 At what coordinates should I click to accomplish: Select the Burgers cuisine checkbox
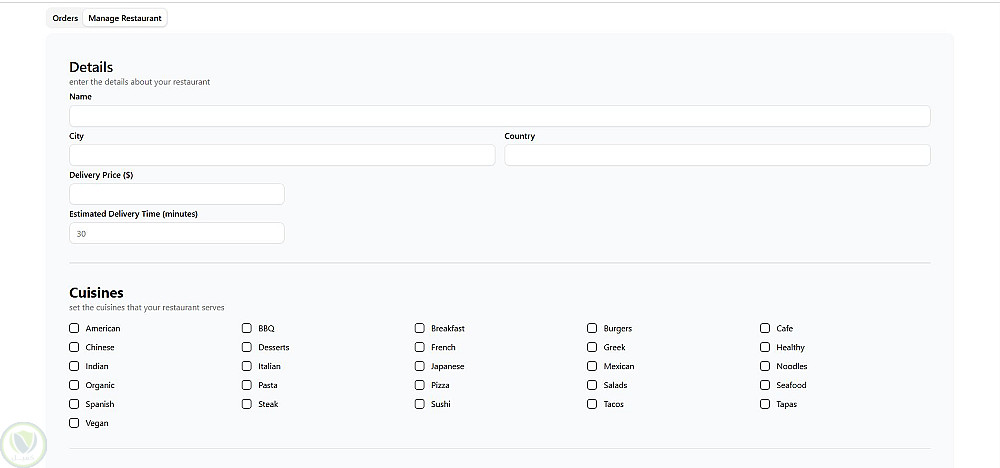(x=592, y=328)
